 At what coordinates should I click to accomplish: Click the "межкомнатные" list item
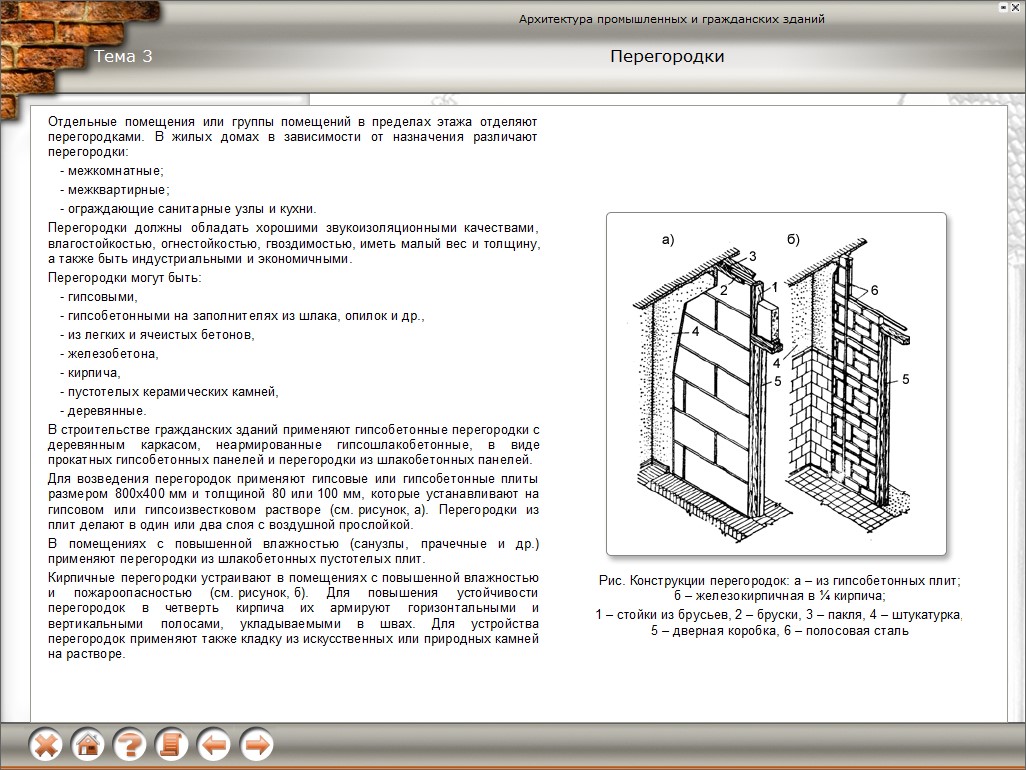point(112,171)
